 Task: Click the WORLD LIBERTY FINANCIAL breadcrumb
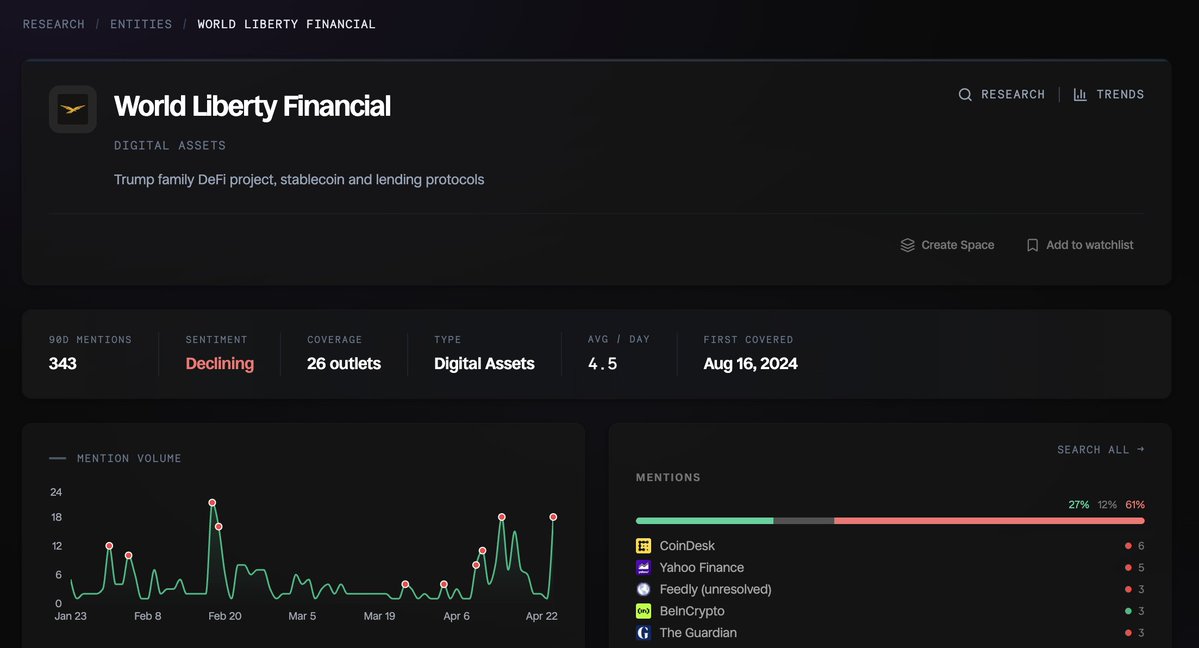pos(286,24)
